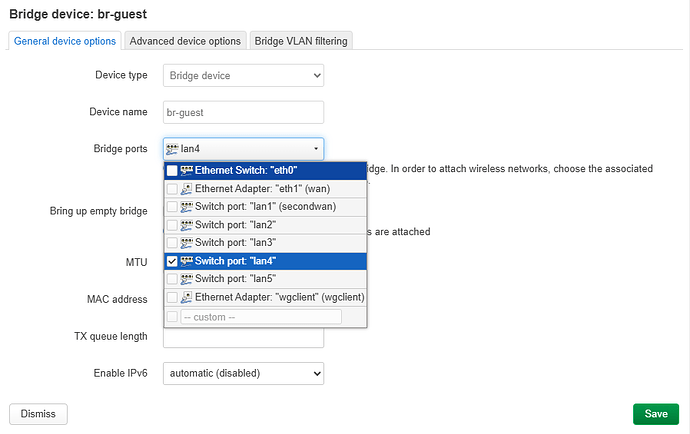Open the Device type dropdown
The image size is (690, 434).
coord(243,75)
